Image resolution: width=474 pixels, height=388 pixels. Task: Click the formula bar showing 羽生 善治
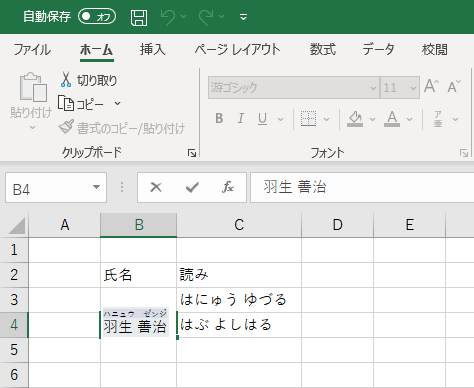[x=362, y=187]
